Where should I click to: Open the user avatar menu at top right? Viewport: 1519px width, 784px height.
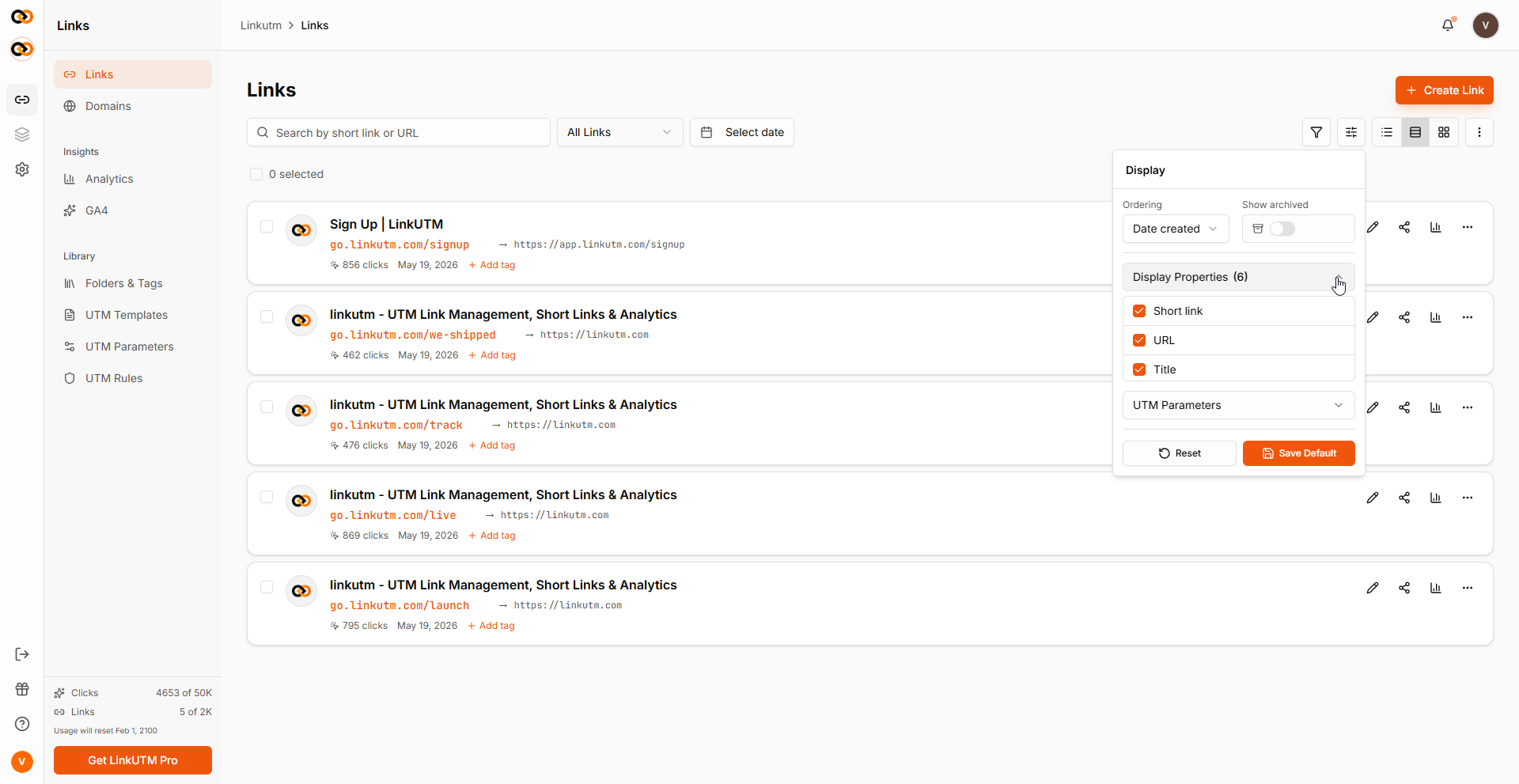1486,25
